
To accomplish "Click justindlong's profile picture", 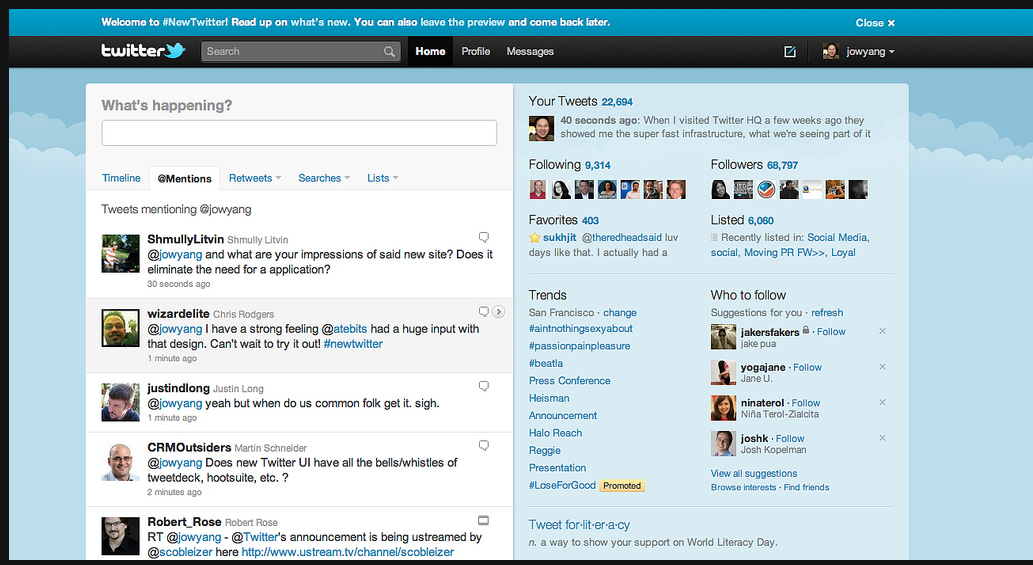I will (121, 402).
